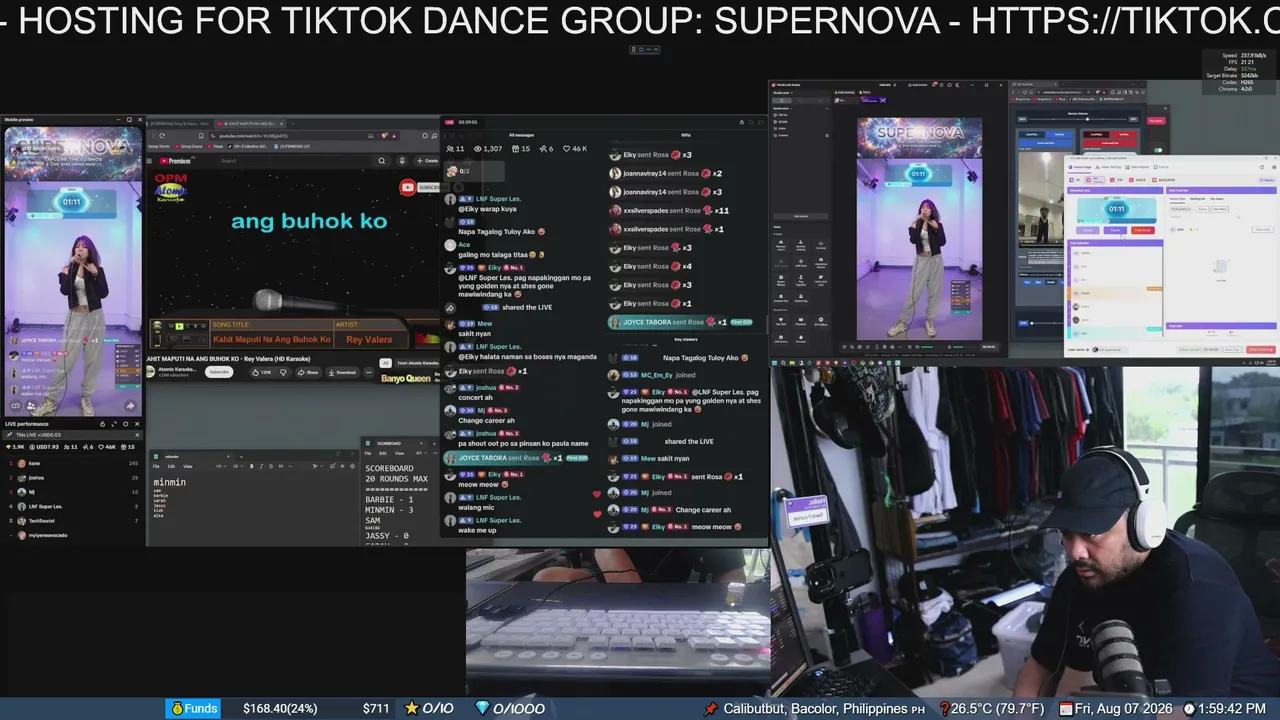1280x720 pixels.
Task: Switch to the Ranking list tab
Action: coord(1198,199)
